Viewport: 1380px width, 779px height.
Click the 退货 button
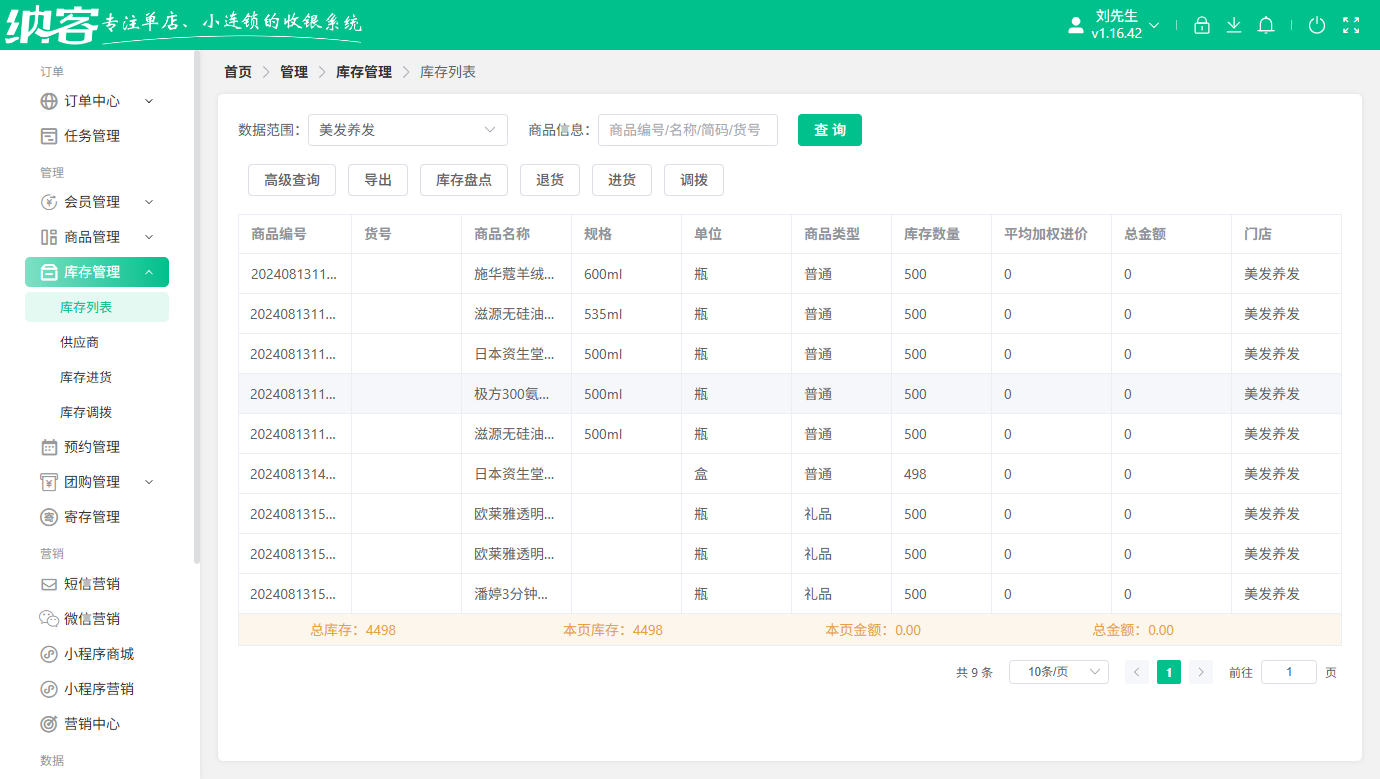[x=550, y=180]
